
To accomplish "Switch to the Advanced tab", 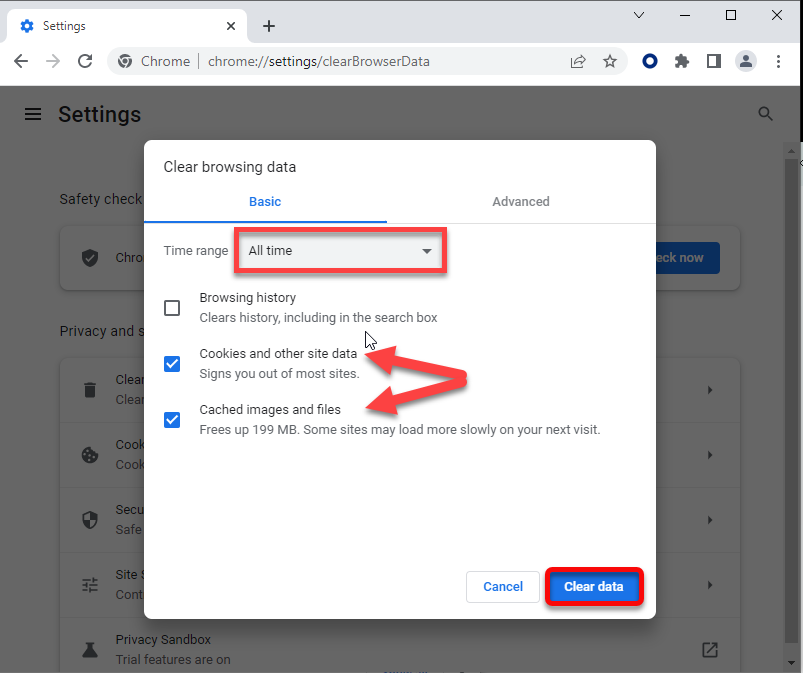I will click(x=520, y=201).
